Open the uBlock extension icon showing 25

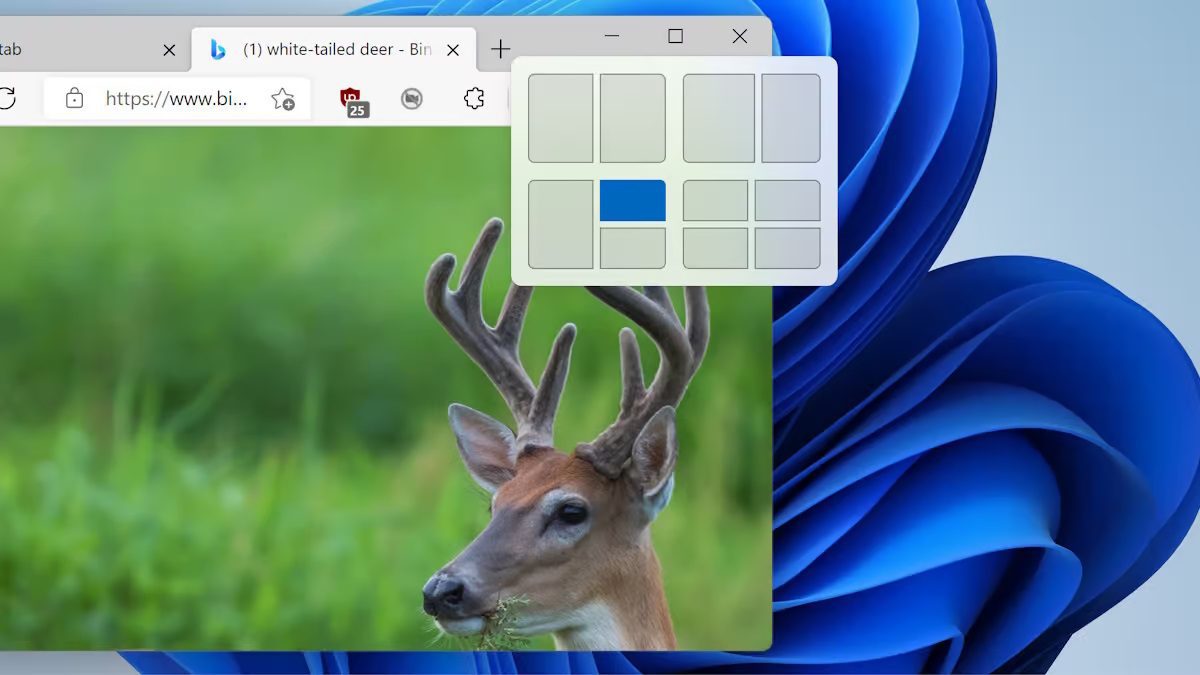(x=352, y=100)
